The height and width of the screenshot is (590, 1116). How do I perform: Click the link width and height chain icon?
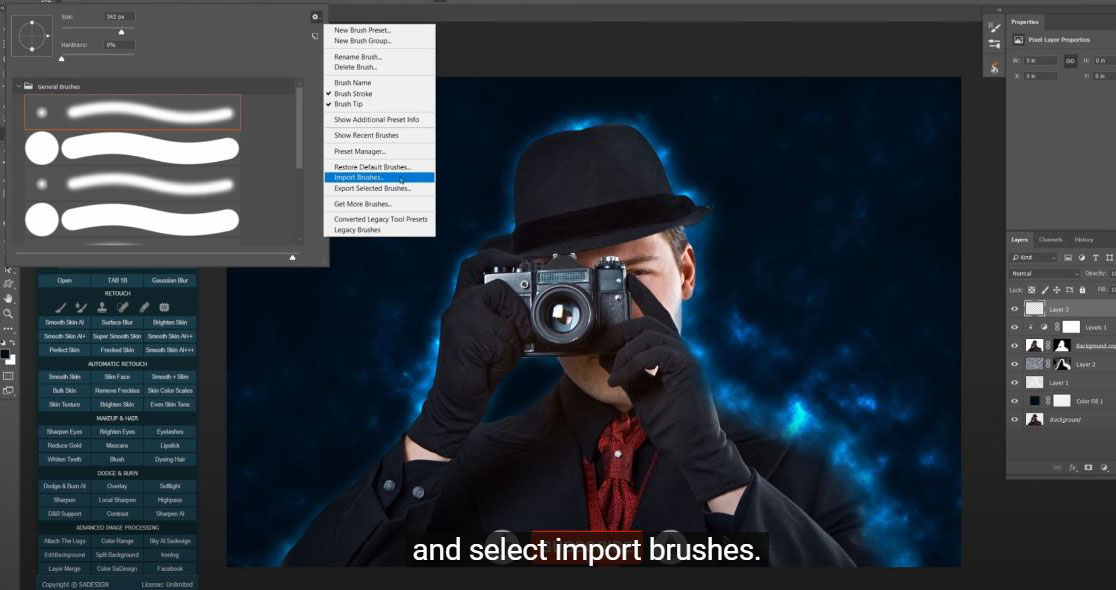1069,60
